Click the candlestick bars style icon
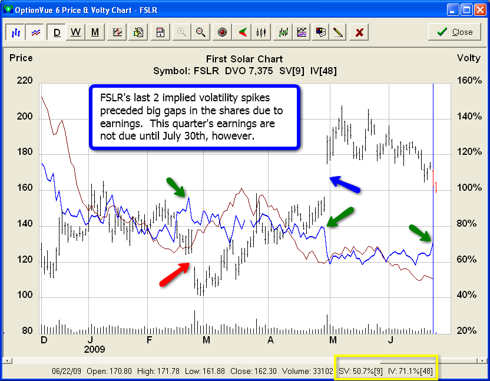This screenshot has width=490, height=381. click(261, 32)
